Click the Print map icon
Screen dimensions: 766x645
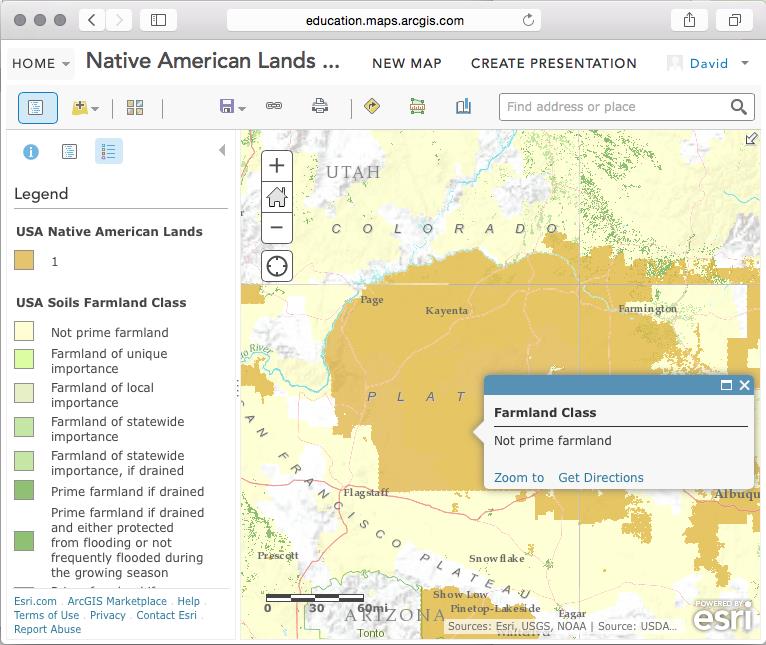coord(319,106)
